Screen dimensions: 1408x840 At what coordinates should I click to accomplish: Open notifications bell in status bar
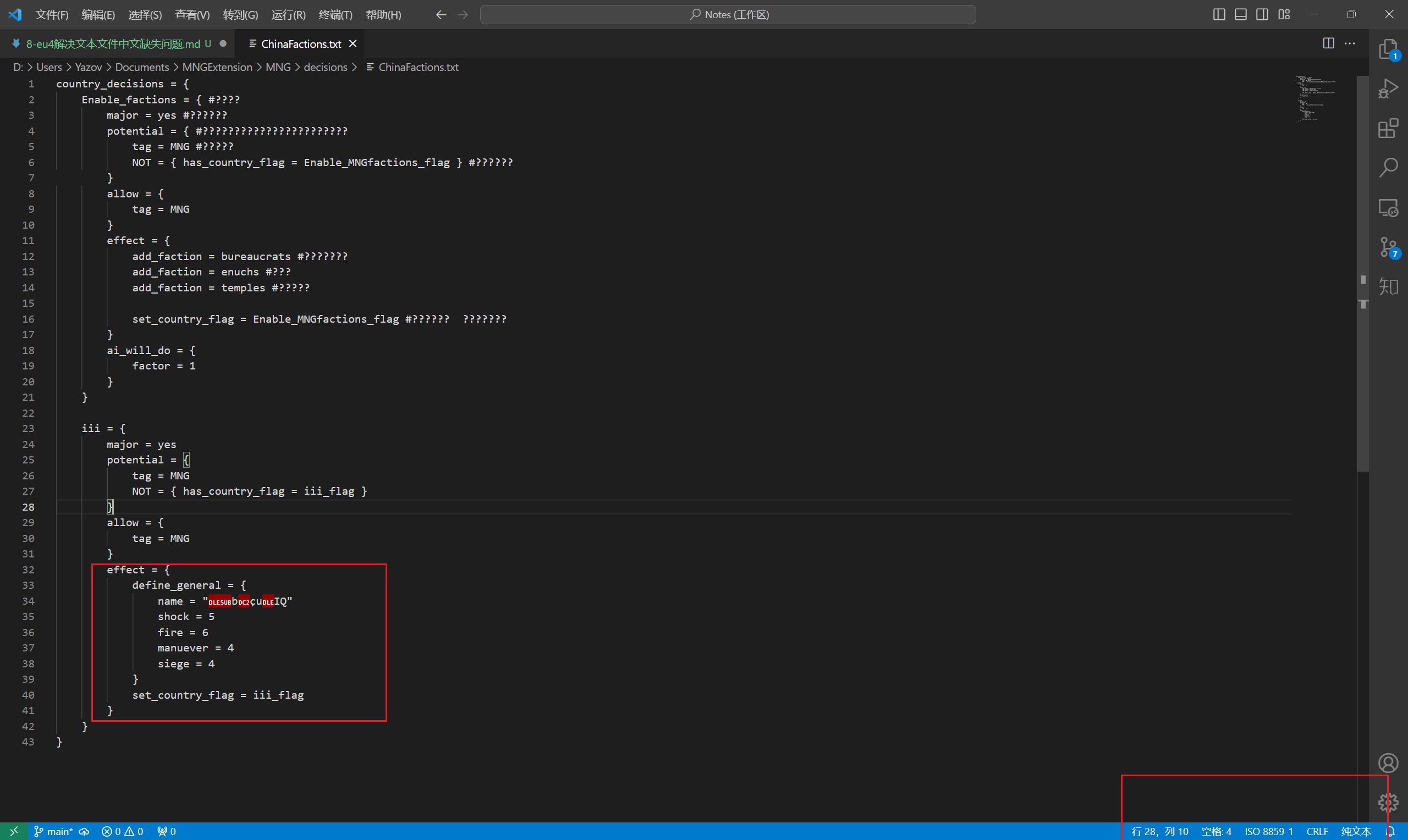[x=1390, y=832]
